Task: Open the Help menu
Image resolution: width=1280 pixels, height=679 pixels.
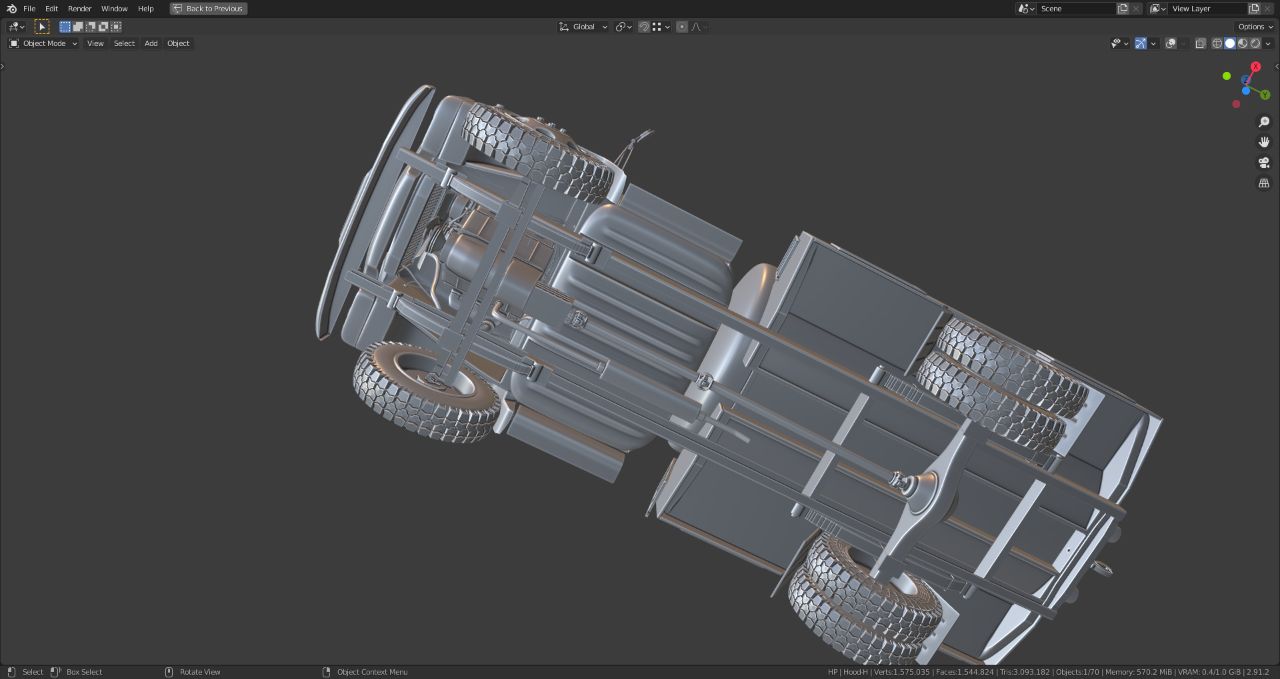Action: [146, 8]
